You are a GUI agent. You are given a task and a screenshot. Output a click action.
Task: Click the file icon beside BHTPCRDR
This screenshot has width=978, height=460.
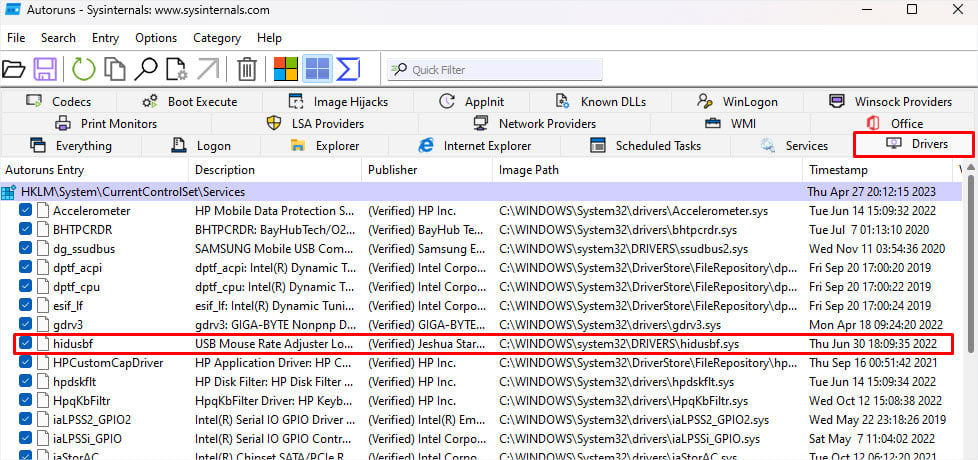42,230
